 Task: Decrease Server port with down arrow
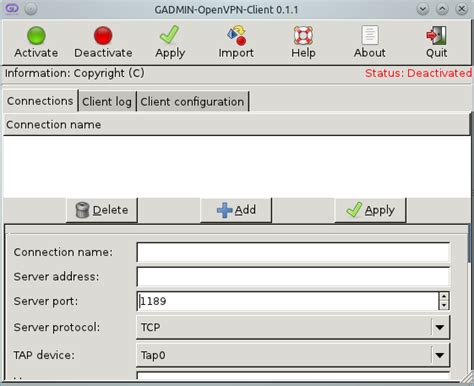pyautogui.click(x=444, y=305)
